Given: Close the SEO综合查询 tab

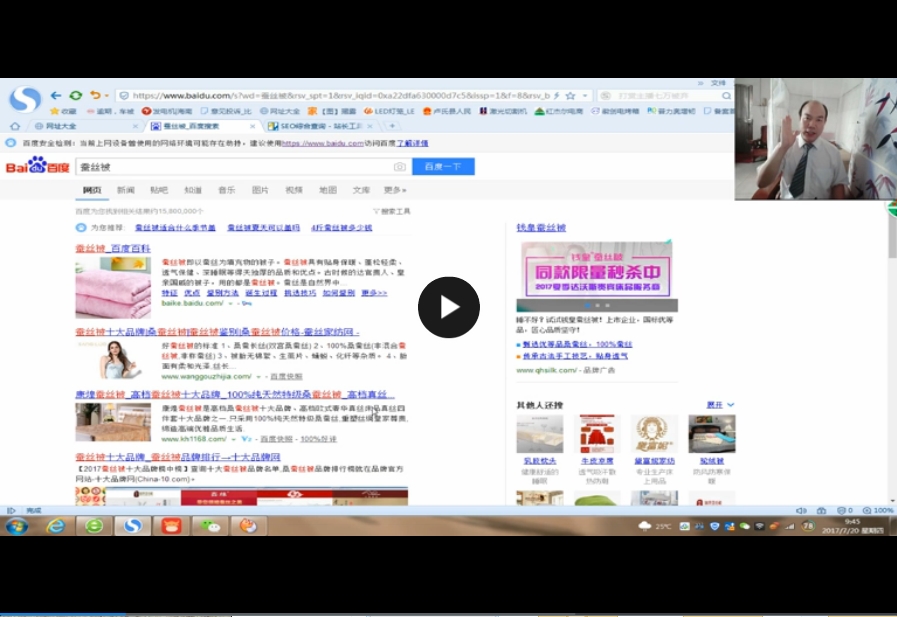Looking at the screenshot, I should coord(371,126).
